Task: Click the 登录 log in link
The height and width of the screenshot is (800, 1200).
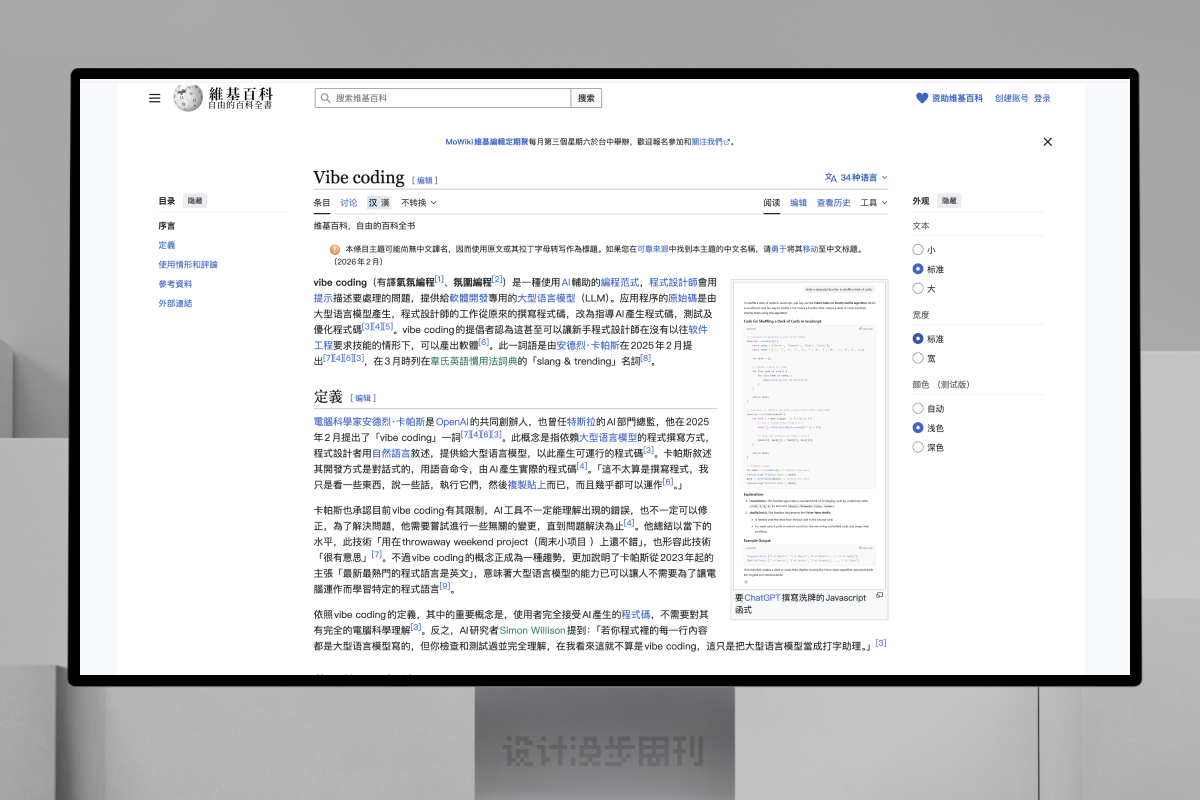Action: 1042,98
